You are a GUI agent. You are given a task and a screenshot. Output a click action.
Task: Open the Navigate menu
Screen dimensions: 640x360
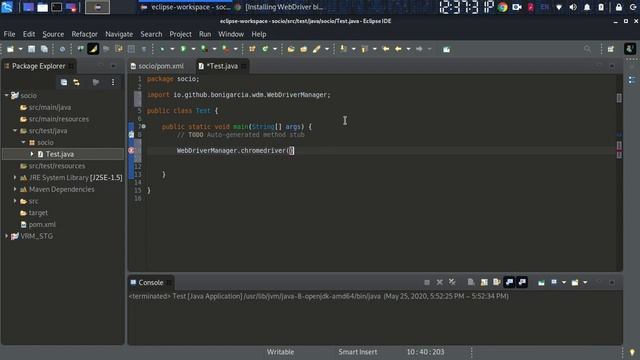pos(119,34)
